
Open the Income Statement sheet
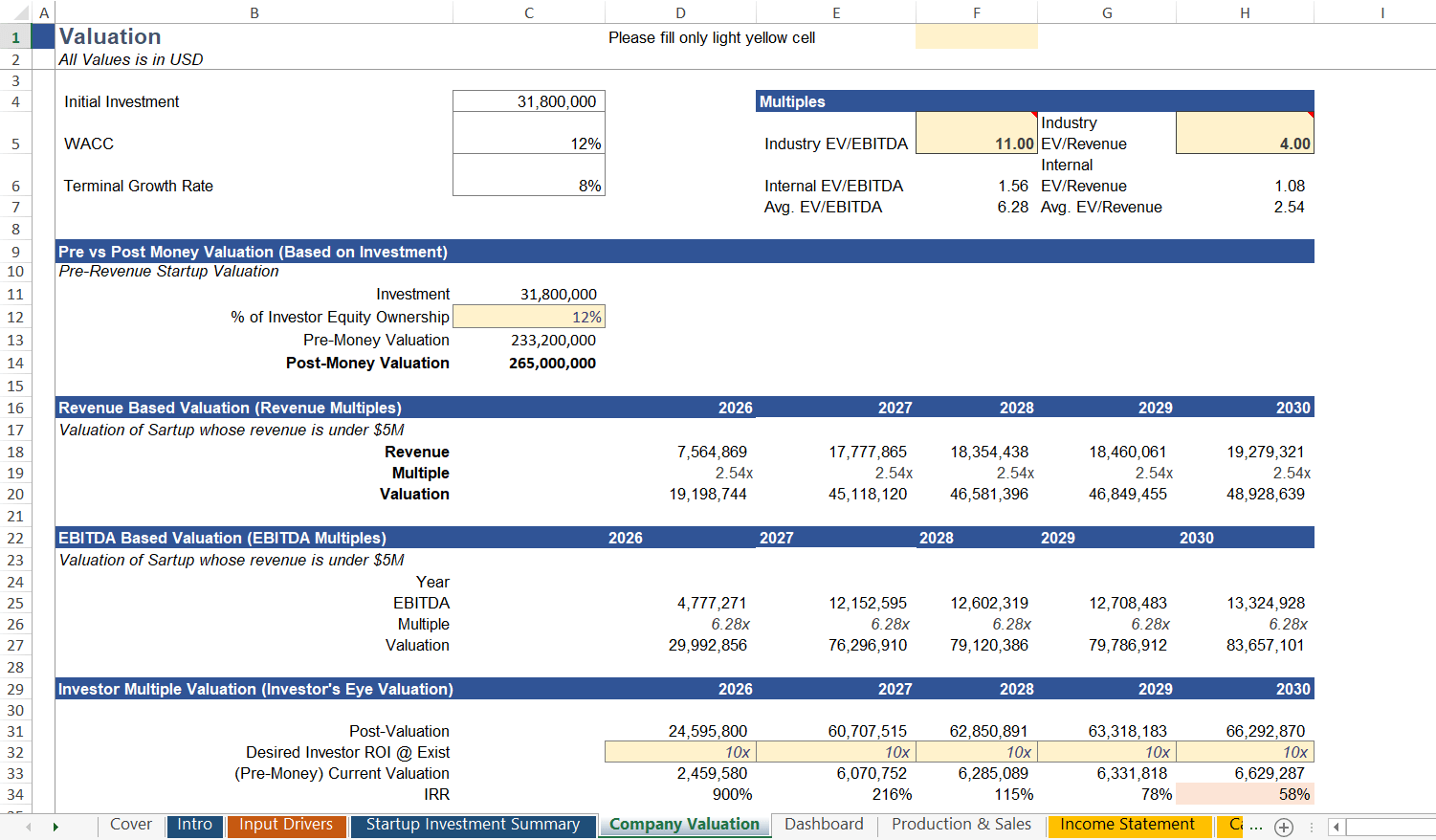(1130, 824)
